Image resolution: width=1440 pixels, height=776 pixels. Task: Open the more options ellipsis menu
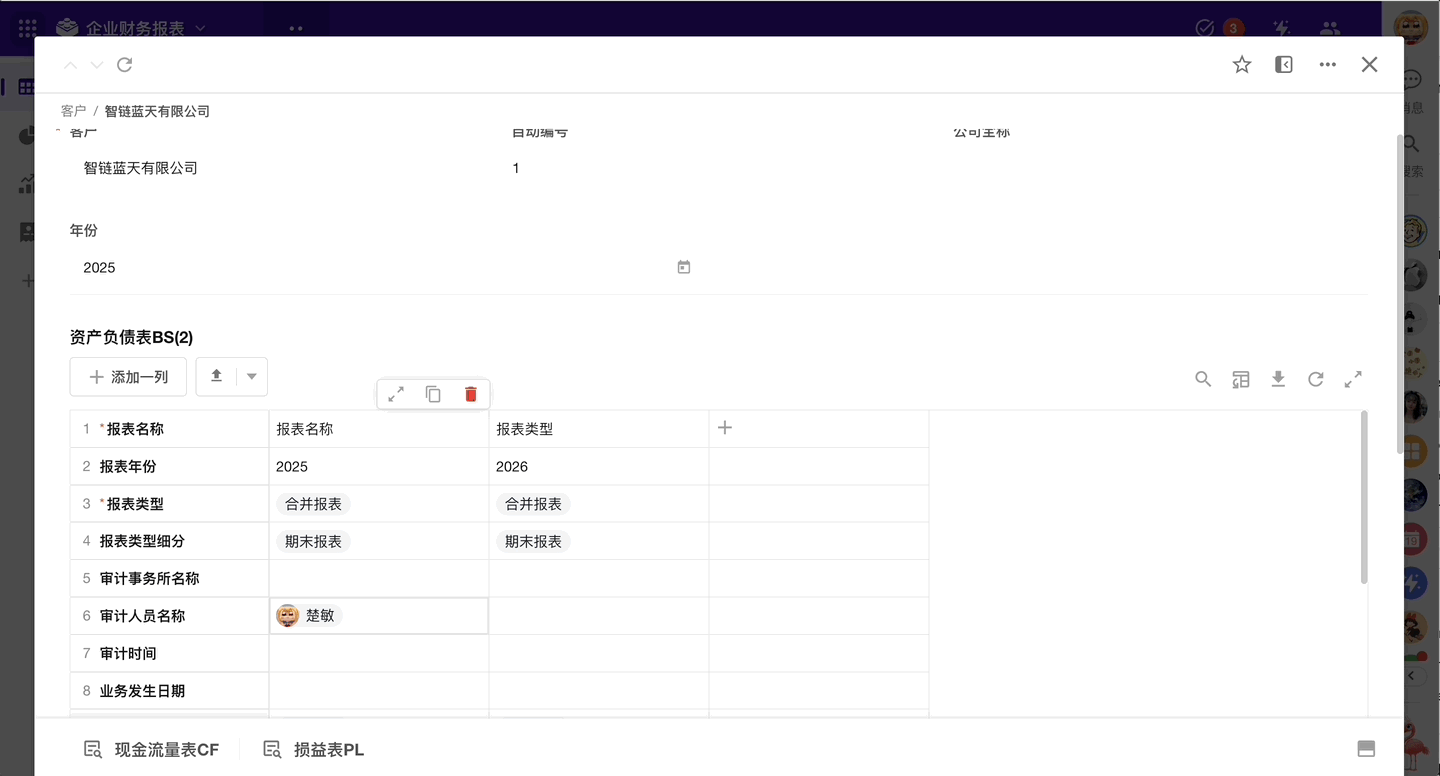pos(1328,65)
